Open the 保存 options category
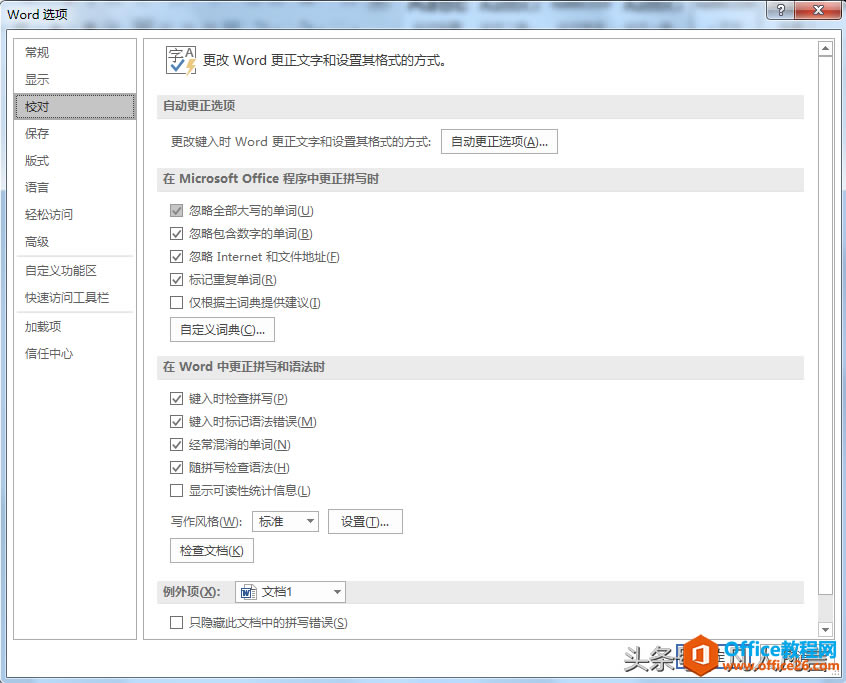Screen dimensions: 846x683 [75, 133]
